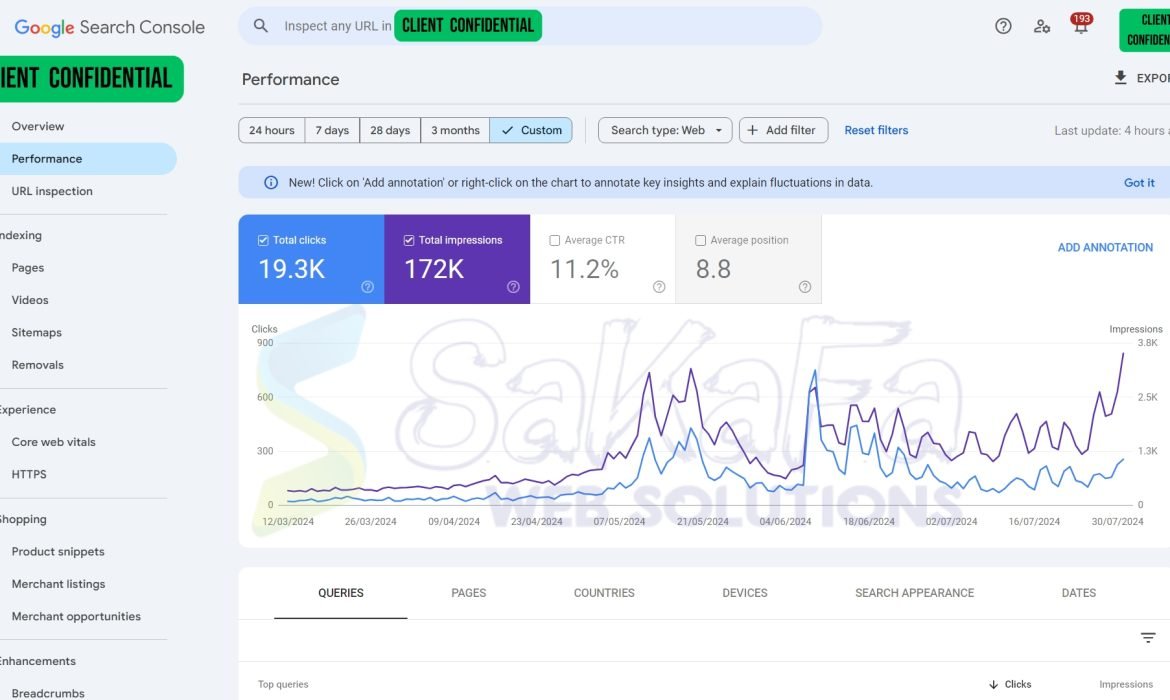The width and height of the screenshot is (1170, 700).
Task: Open the manage users settings icon
Action: 1042,26
